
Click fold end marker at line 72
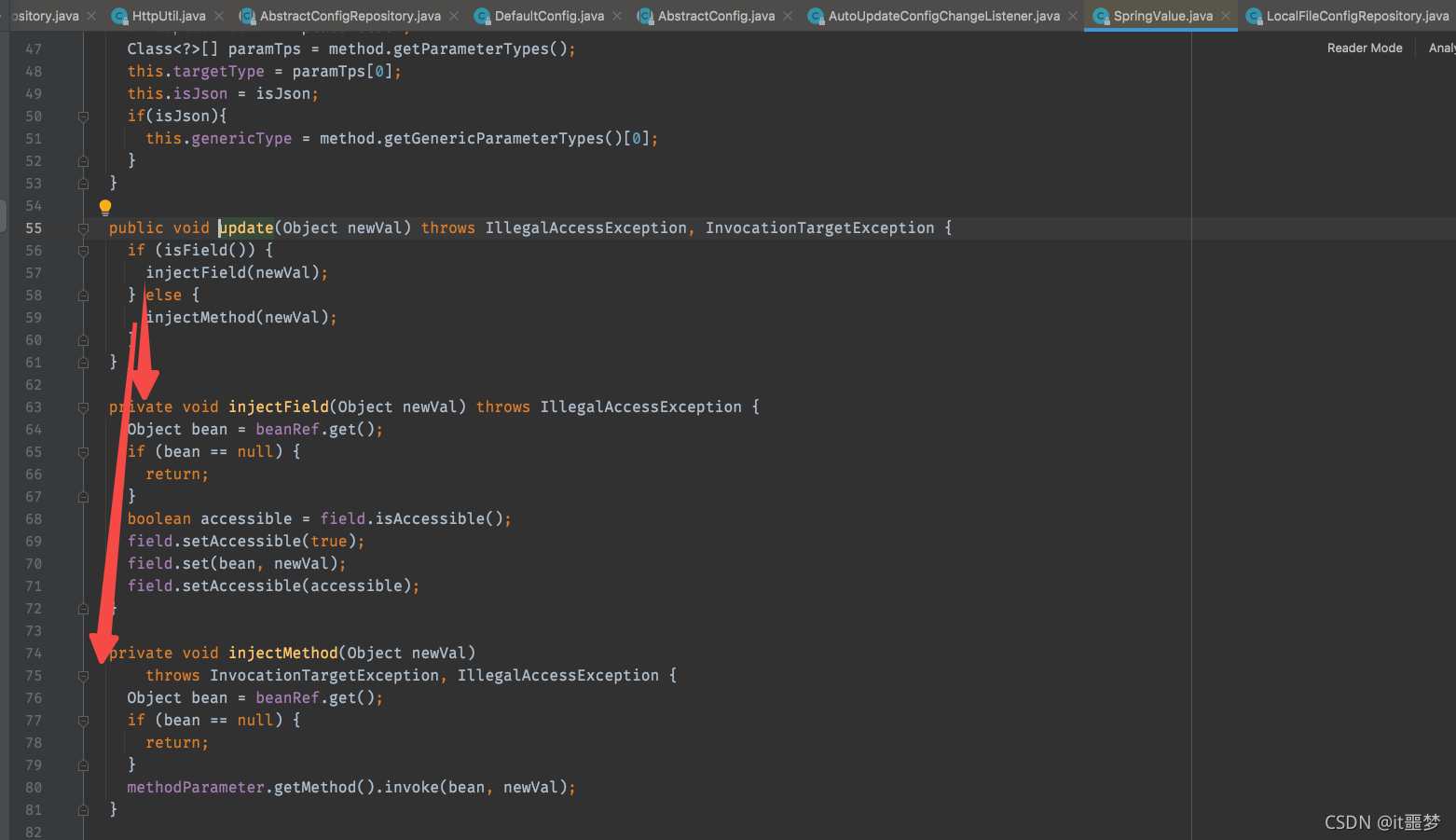pyautogui.click(x=83, y=609)
